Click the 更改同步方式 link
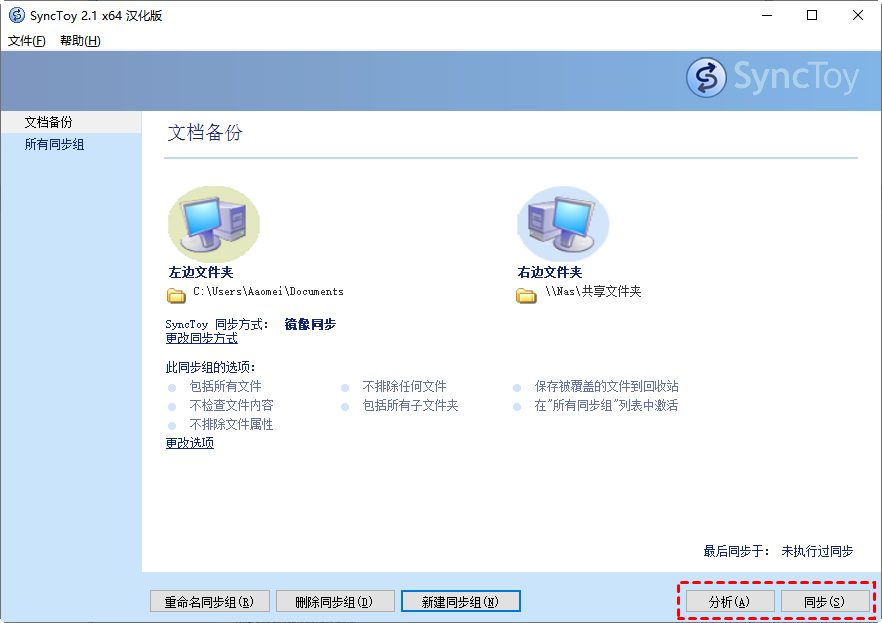 point(201,338)
